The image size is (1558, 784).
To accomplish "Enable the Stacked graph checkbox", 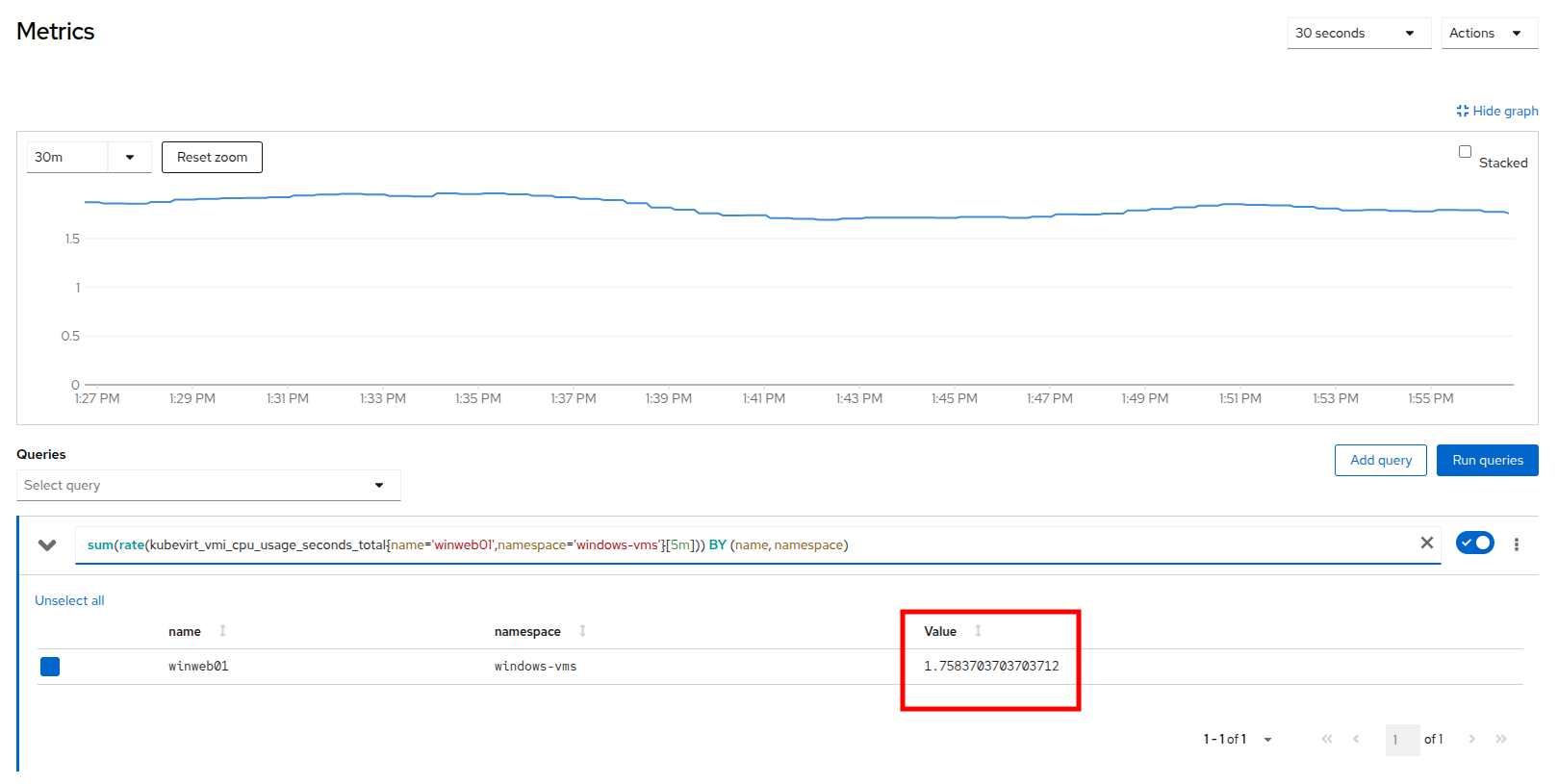I will click(1465, 152).
